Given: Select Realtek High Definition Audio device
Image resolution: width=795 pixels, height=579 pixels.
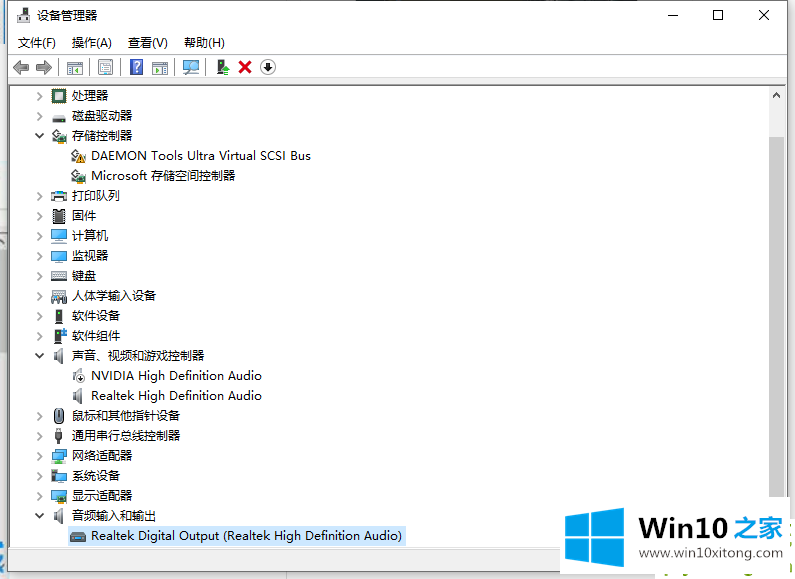Looking at the screenshot, I should click(x=176, y=396).
